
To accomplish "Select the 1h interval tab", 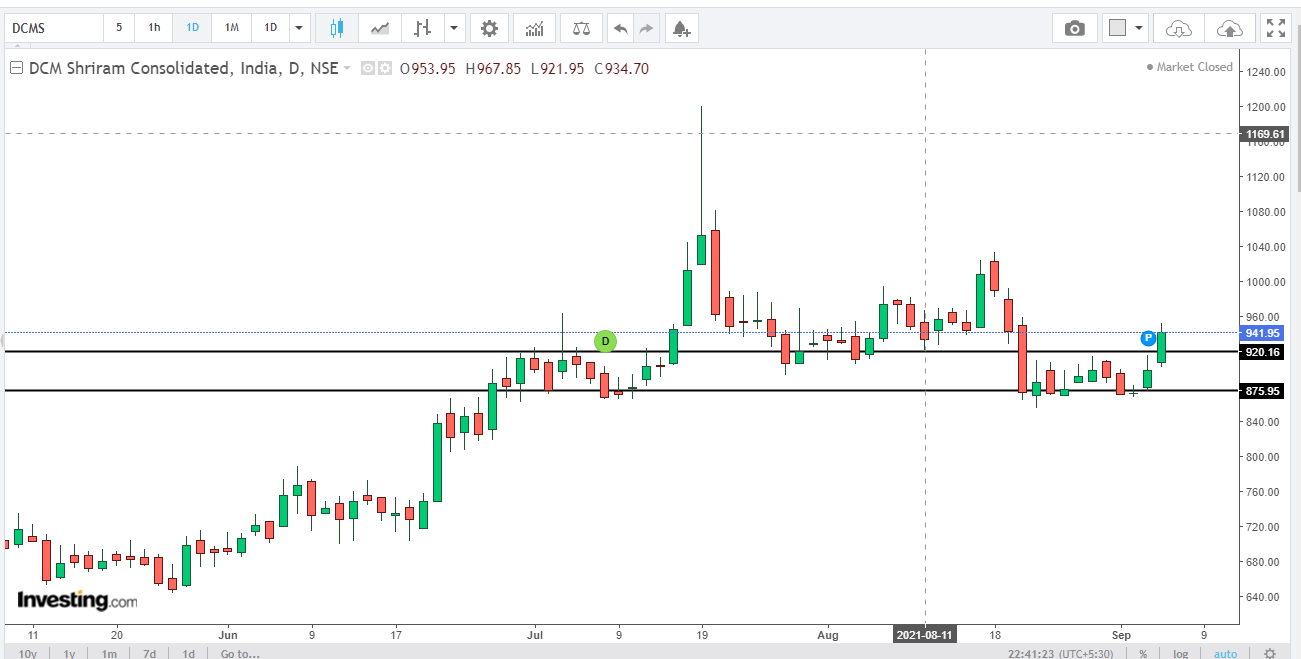I will tap(154, 28).
